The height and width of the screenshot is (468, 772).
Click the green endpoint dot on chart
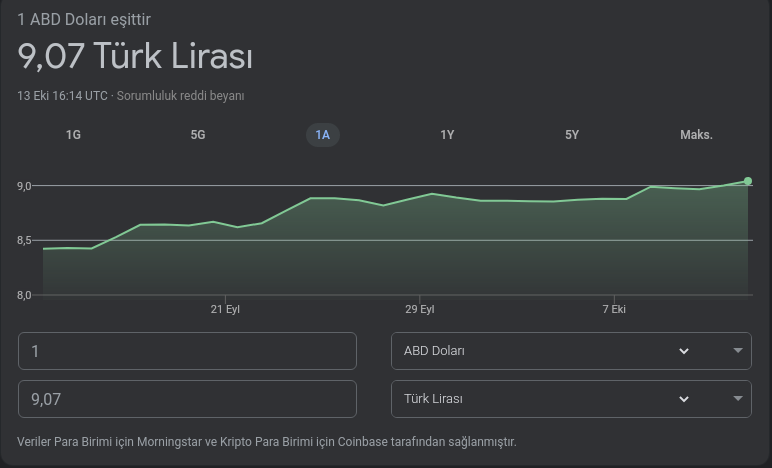[x=748, y=181]
